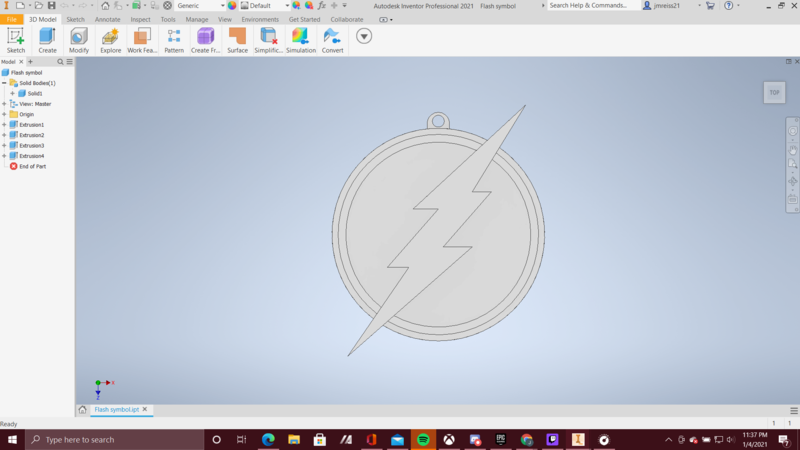Expand the Origin folder
The width and height of the screenshot is (800, 450).
pyautogui.click(x=4, y=114)
